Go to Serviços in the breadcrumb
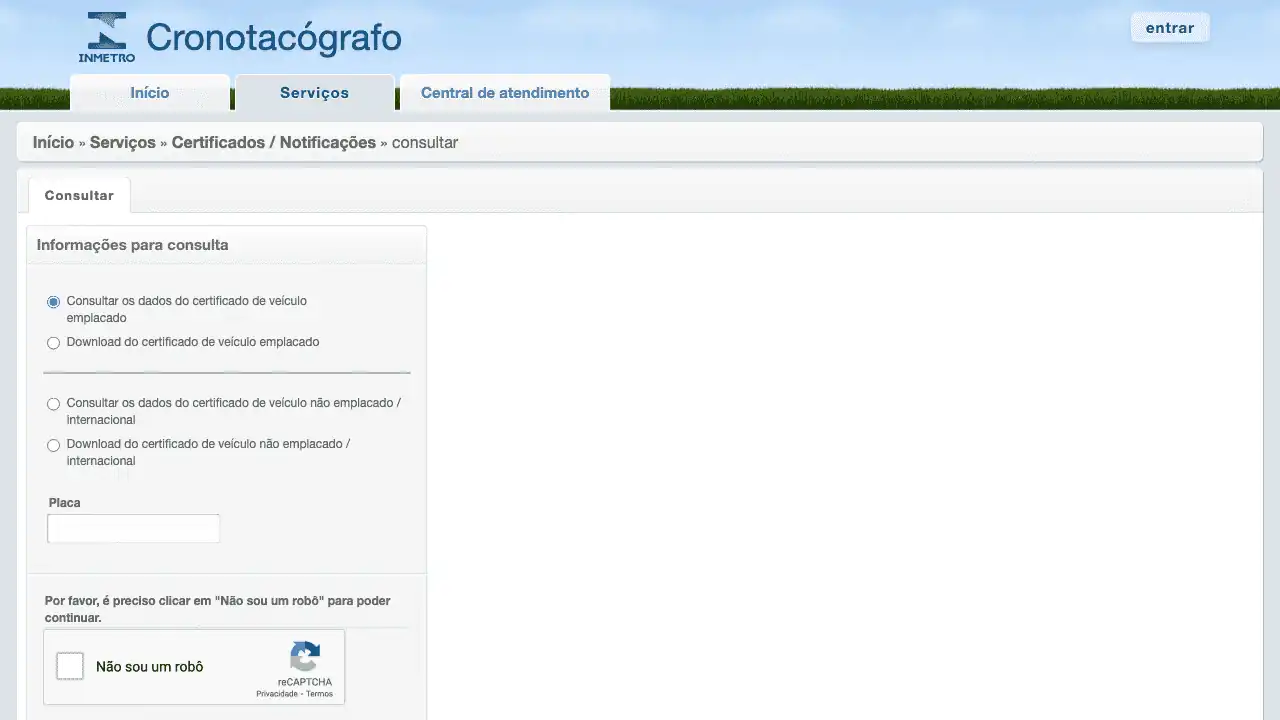 coord(122,142)
